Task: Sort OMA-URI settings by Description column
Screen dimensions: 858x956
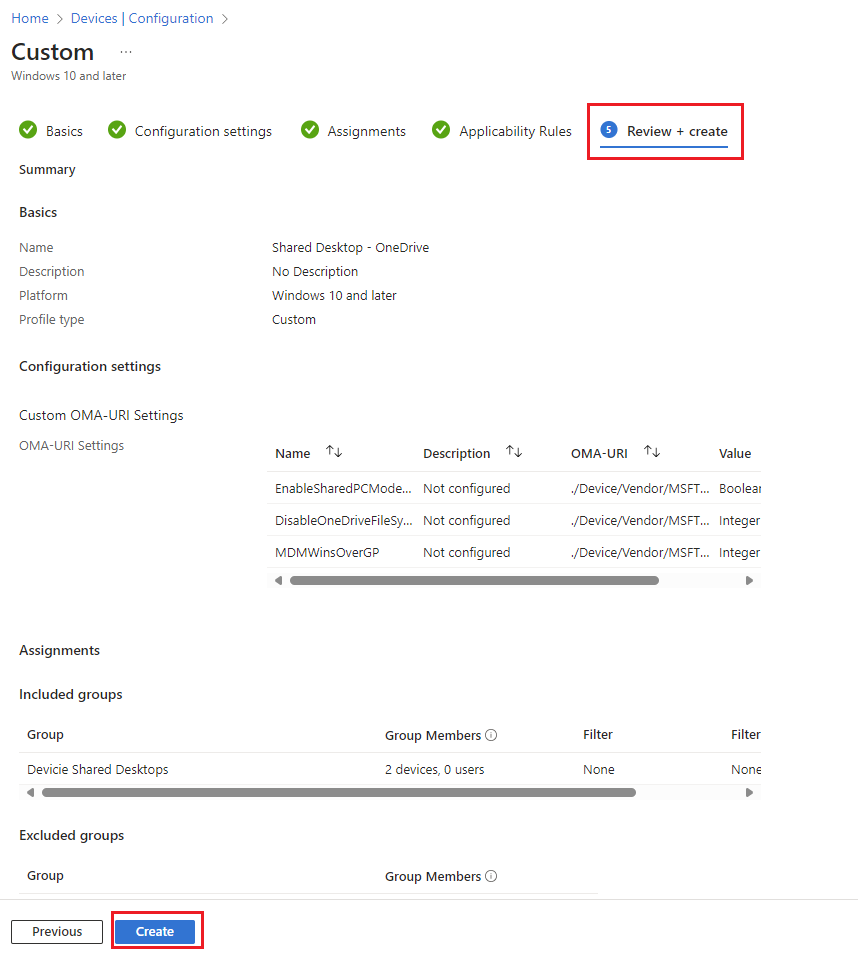Action: [x=514, y=453]
